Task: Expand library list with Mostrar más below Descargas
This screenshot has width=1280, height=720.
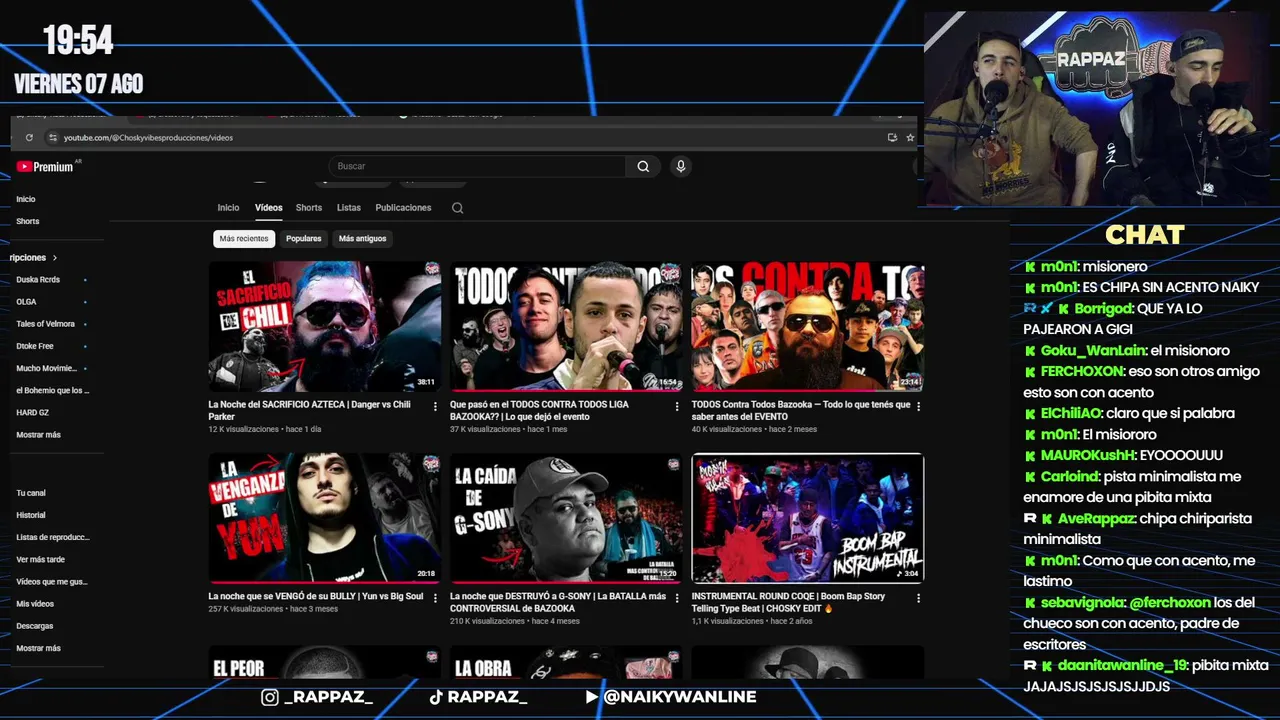Action: [x=39, y=648]
